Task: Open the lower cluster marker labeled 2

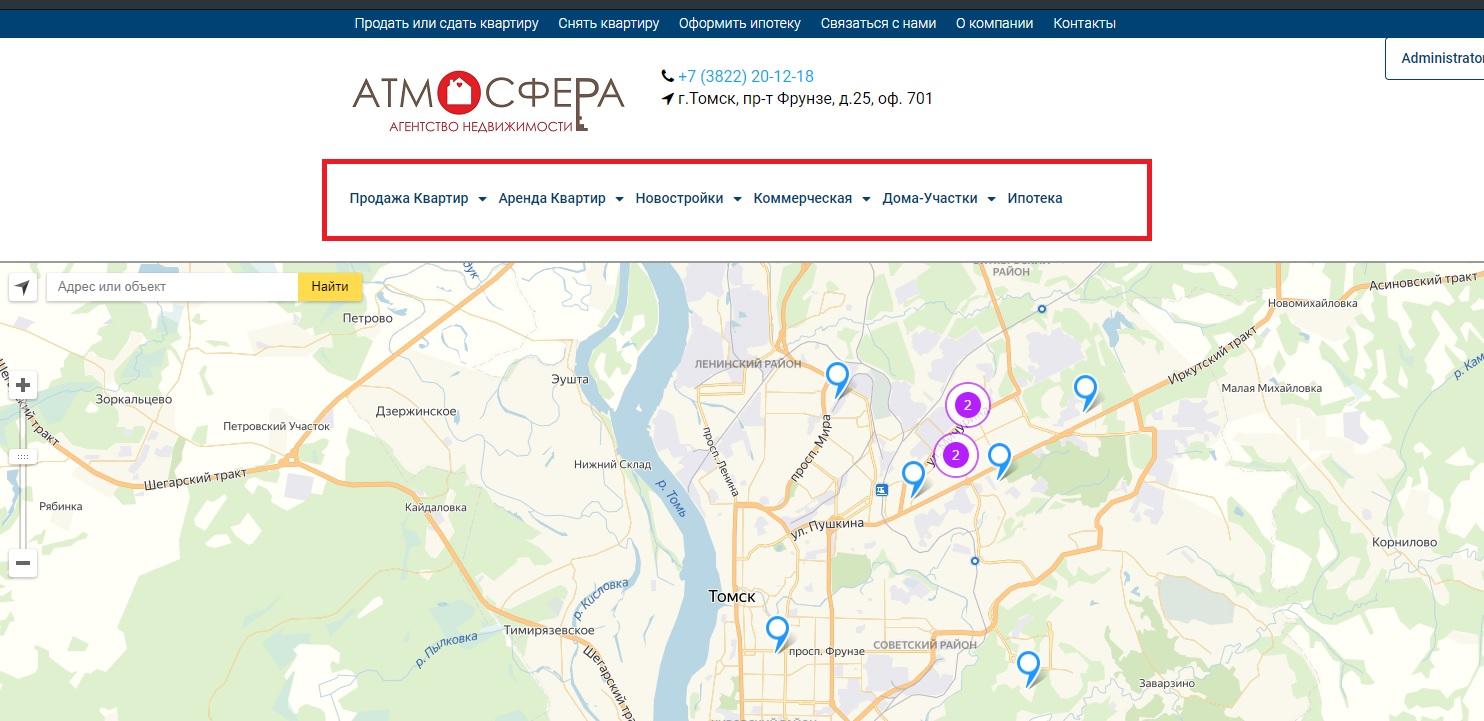Action: pyautogui.click(x=956, y=455)
